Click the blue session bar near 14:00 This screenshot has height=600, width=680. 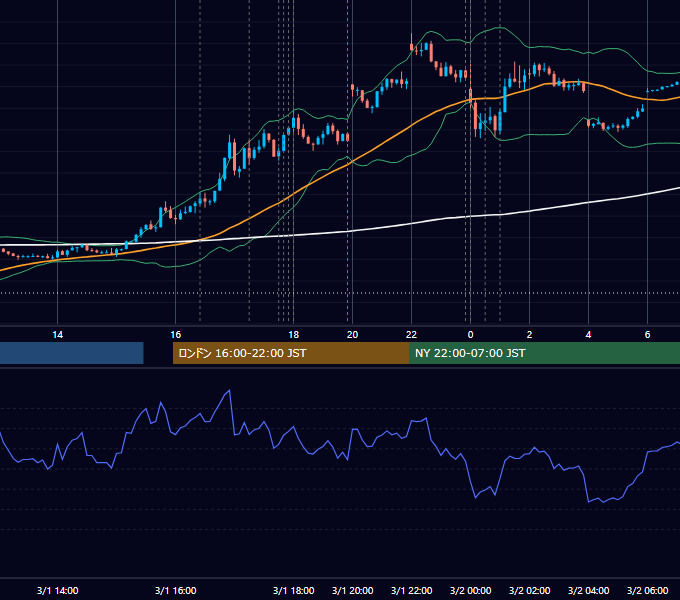72,353
